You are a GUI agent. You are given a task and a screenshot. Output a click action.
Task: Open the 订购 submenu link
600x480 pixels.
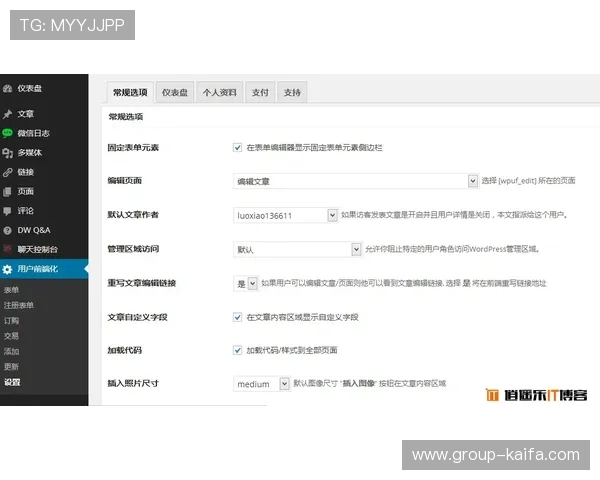pos(11,321)
